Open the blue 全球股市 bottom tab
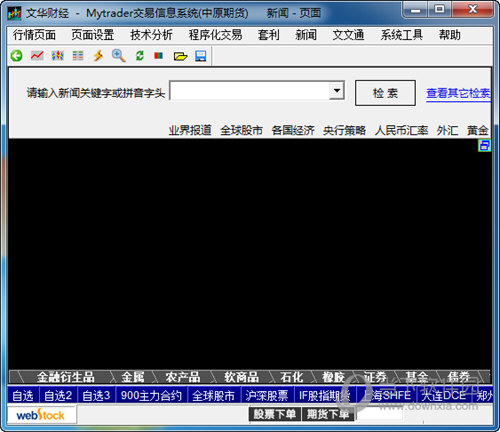 (213, 396)
